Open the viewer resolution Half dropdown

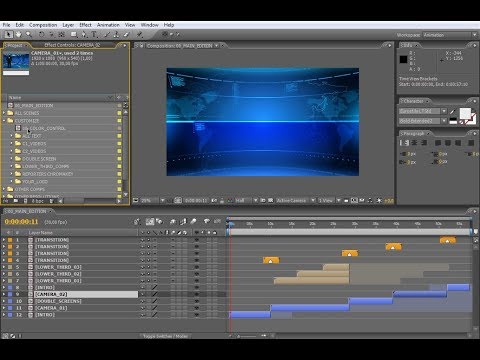coord(246,200)
